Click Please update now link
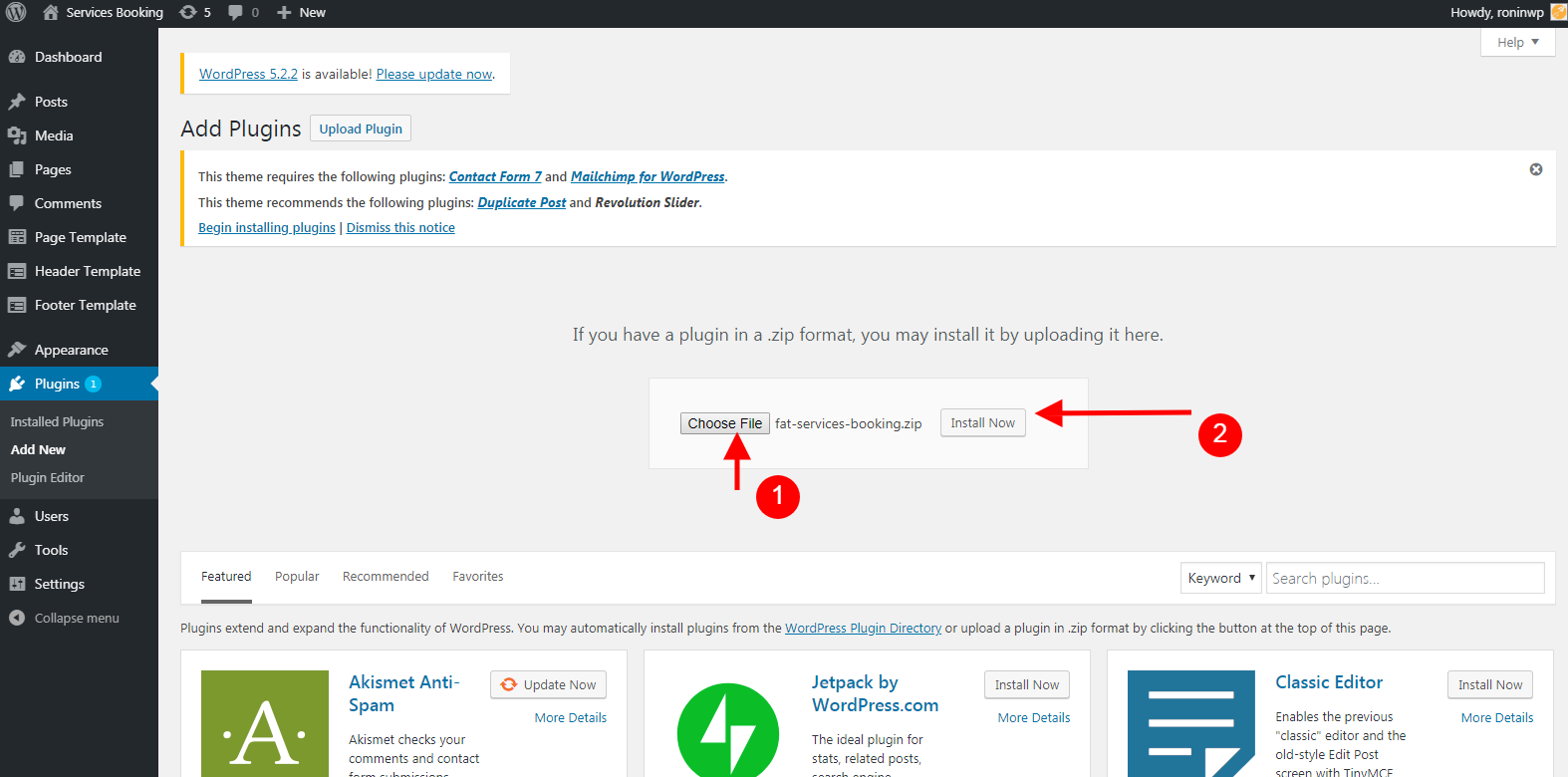This screenshot has height=777, width=1568. [x=434, y=74]
